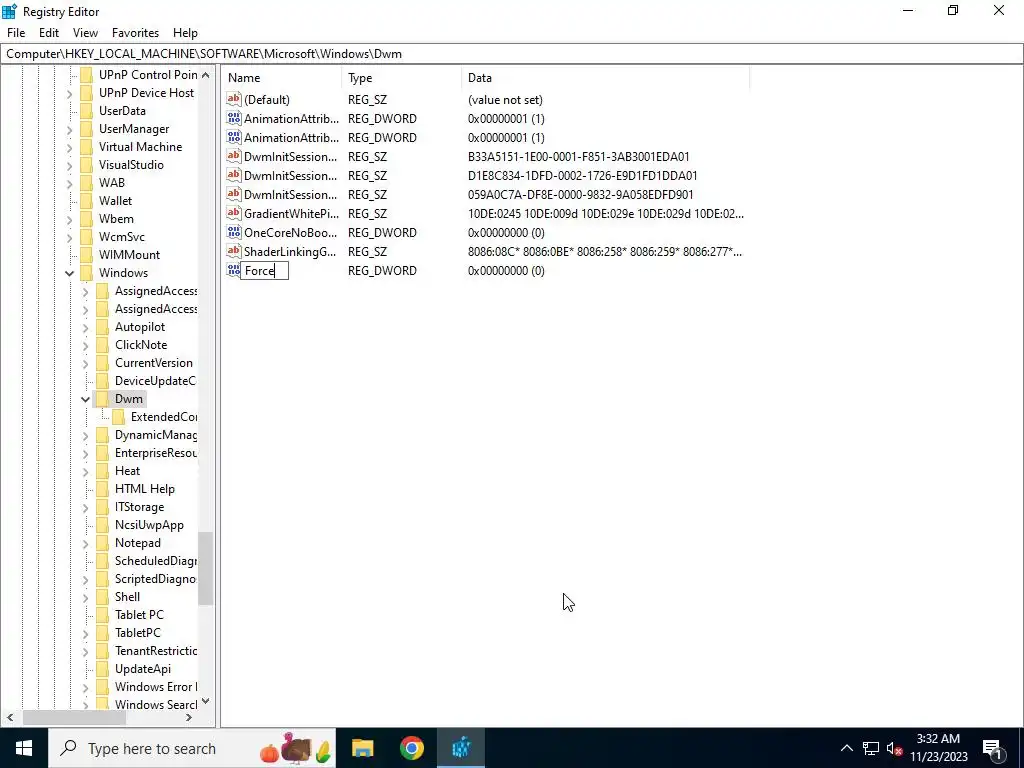Click the ExtendedCo... subfolder icon

point(118,417)
